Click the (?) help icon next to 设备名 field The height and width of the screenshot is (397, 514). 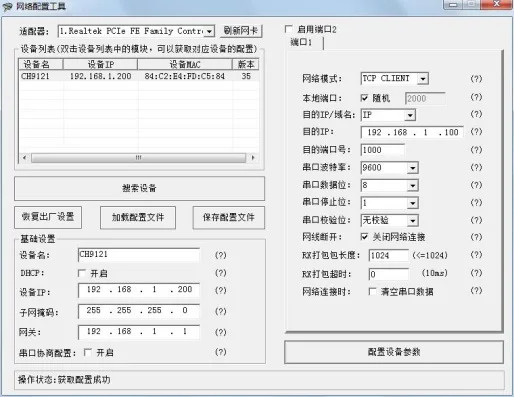coord(220,255)
